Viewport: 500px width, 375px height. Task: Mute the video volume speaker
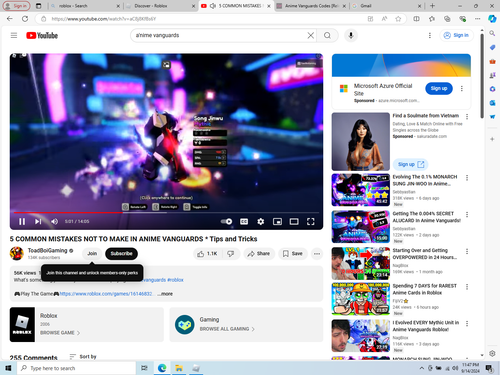coord(54,221)
